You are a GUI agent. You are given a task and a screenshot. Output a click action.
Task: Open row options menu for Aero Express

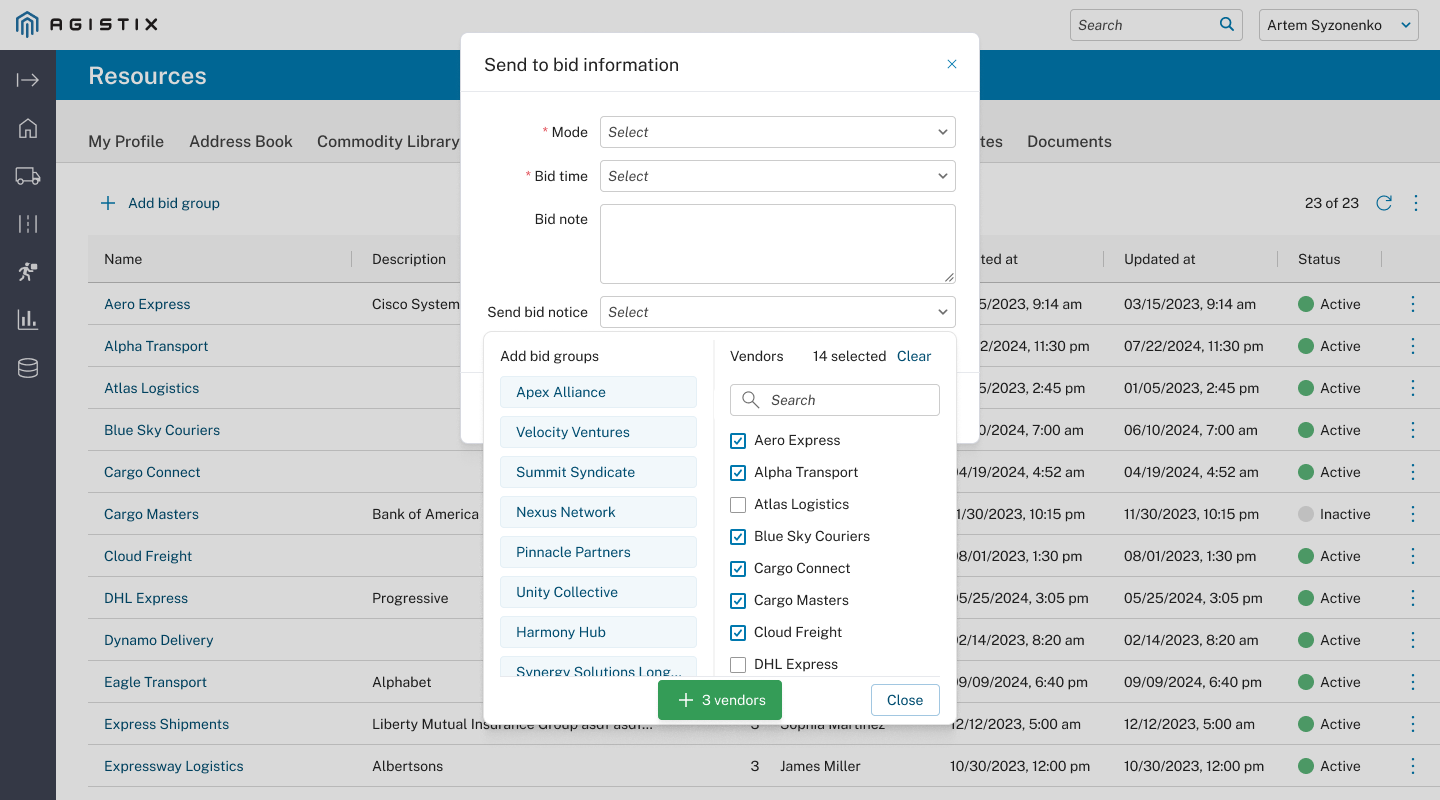1413,304
